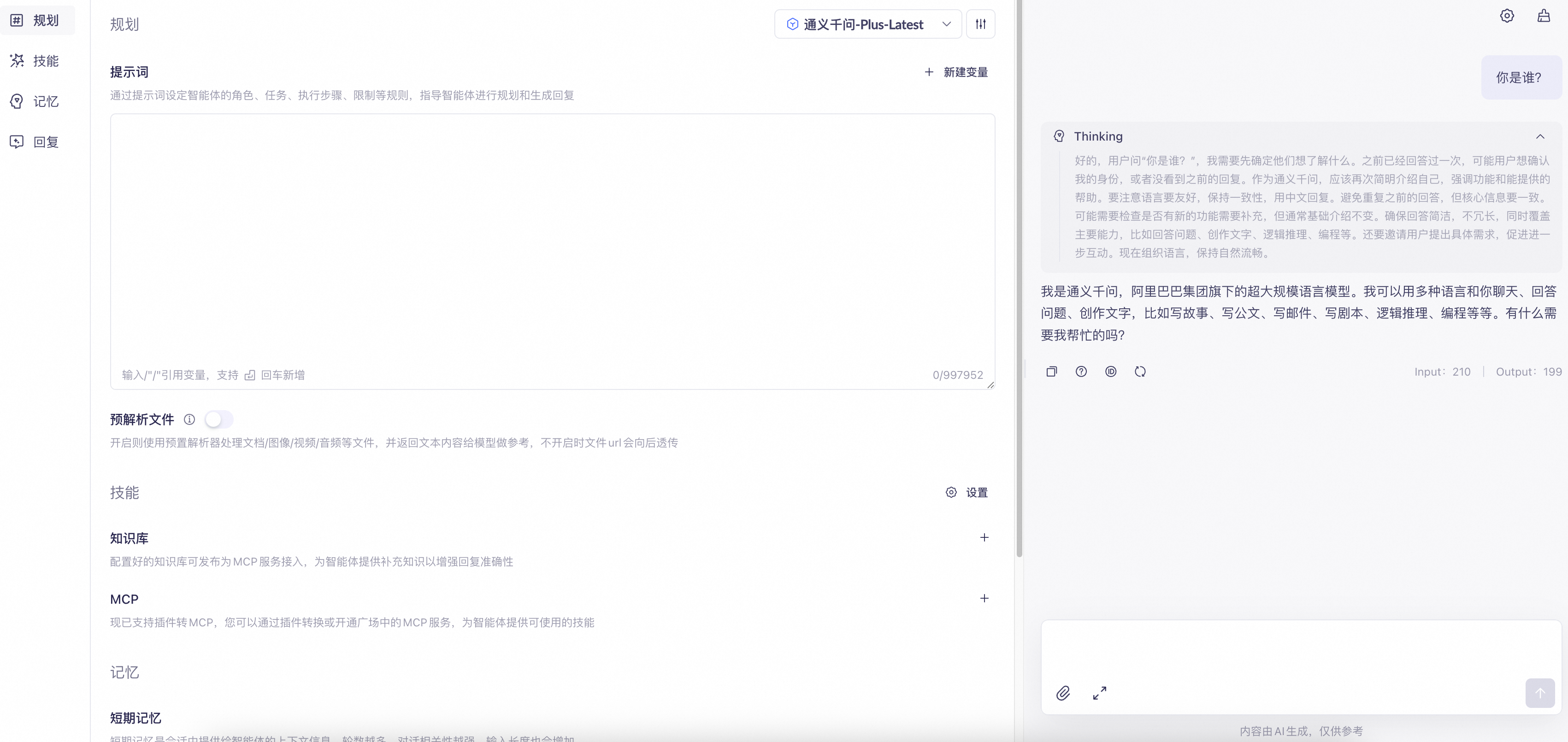Enable the 预解析文件 toggle switch
This screenshot has width=1568, height=742.
pyautogui.click(x=218, y=419)
